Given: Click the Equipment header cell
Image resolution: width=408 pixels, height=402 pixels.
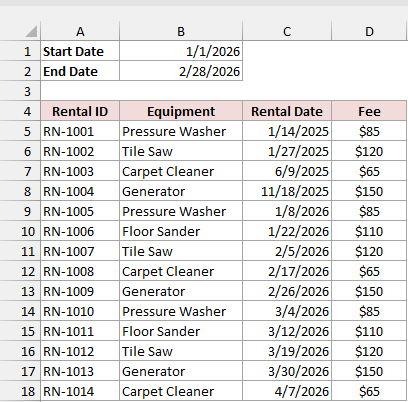Looking at the screenshot, I should [181, 111].
